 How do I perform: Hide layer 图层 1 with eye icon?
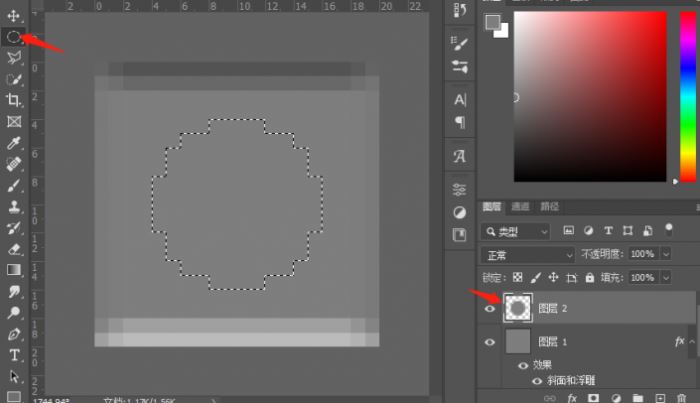tap(490, 342)
